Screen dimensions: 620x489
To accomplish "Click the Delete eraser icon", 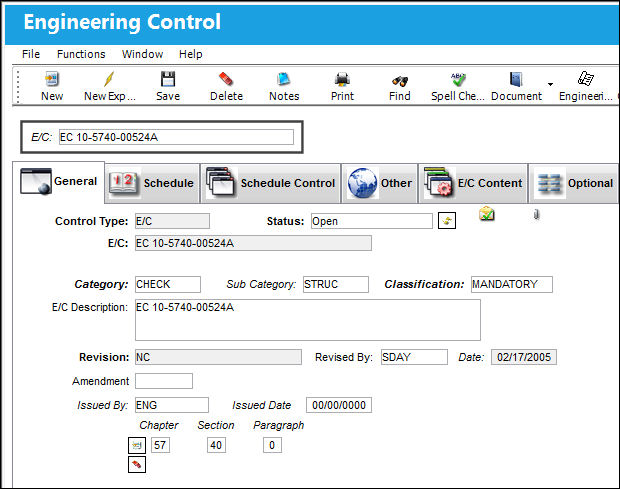I will 226,79.
